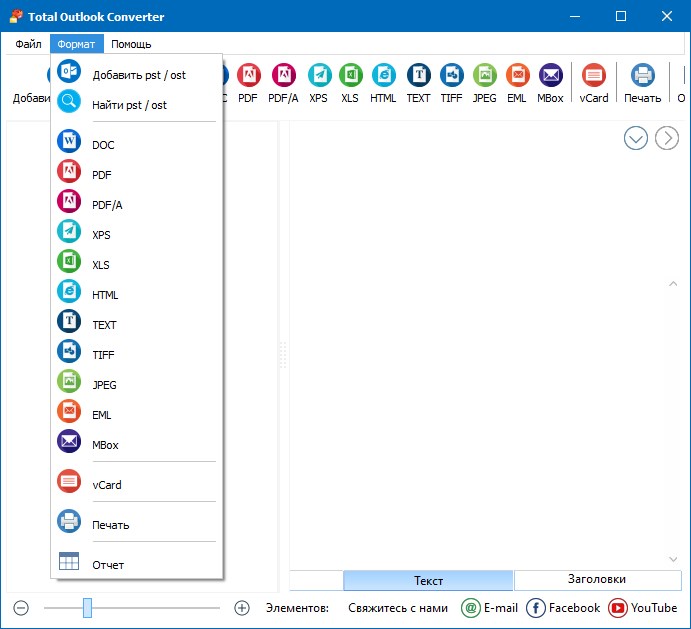Open the Facebook link
Image resolution: width=691 pixels, height=629 pixels.
563,608
